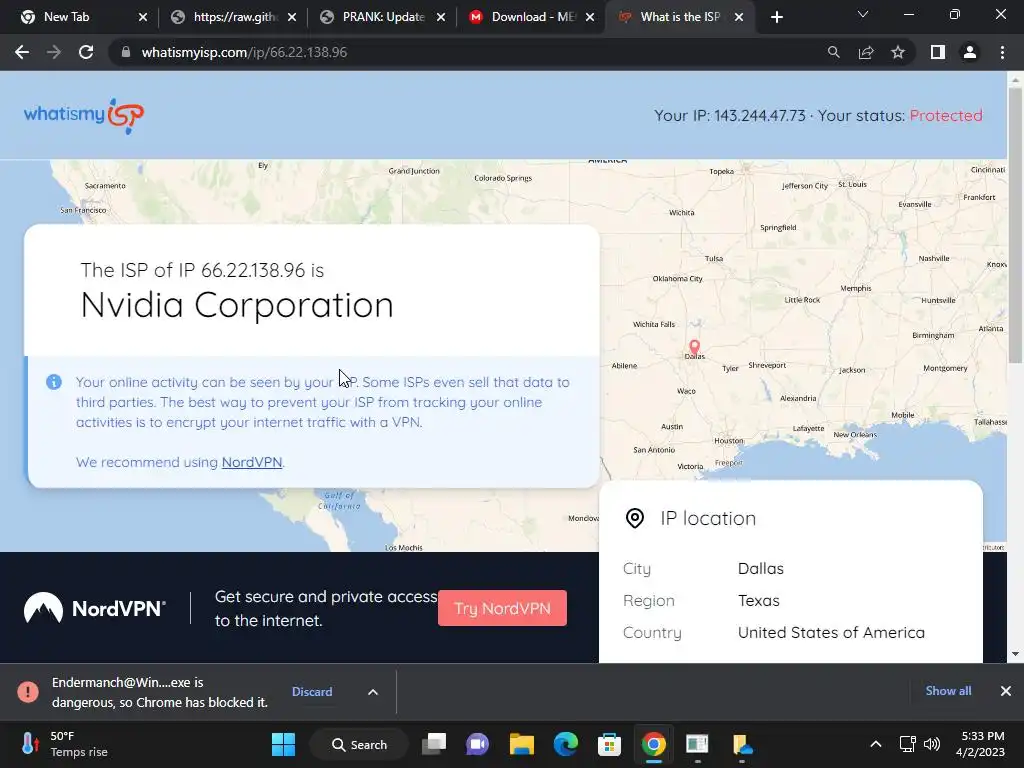Click the forward navigation arrow
The width and height of the screenshot is (1024, 768).
(54, 52)
